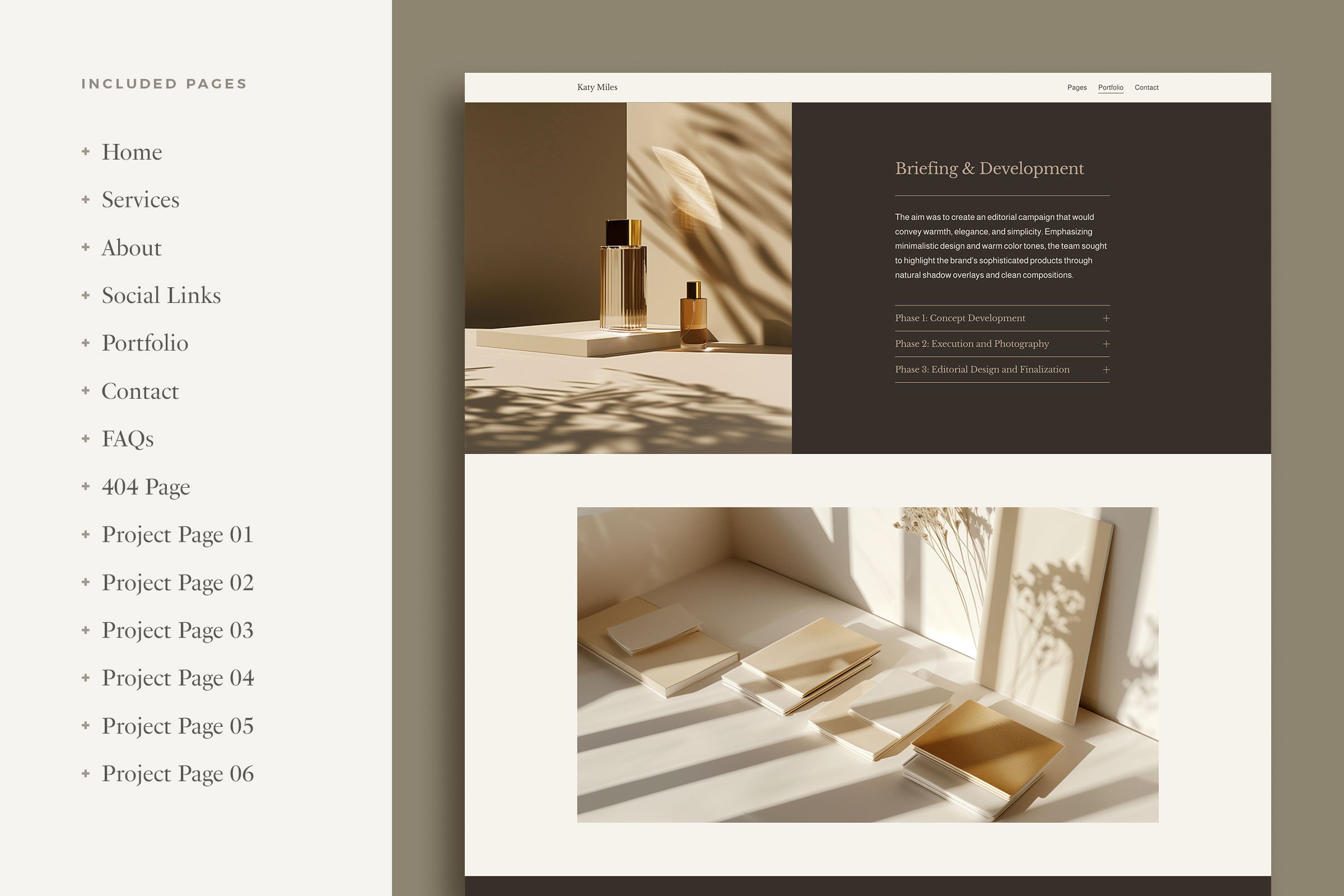Select Project Page 01 from list

coord(177,535)
